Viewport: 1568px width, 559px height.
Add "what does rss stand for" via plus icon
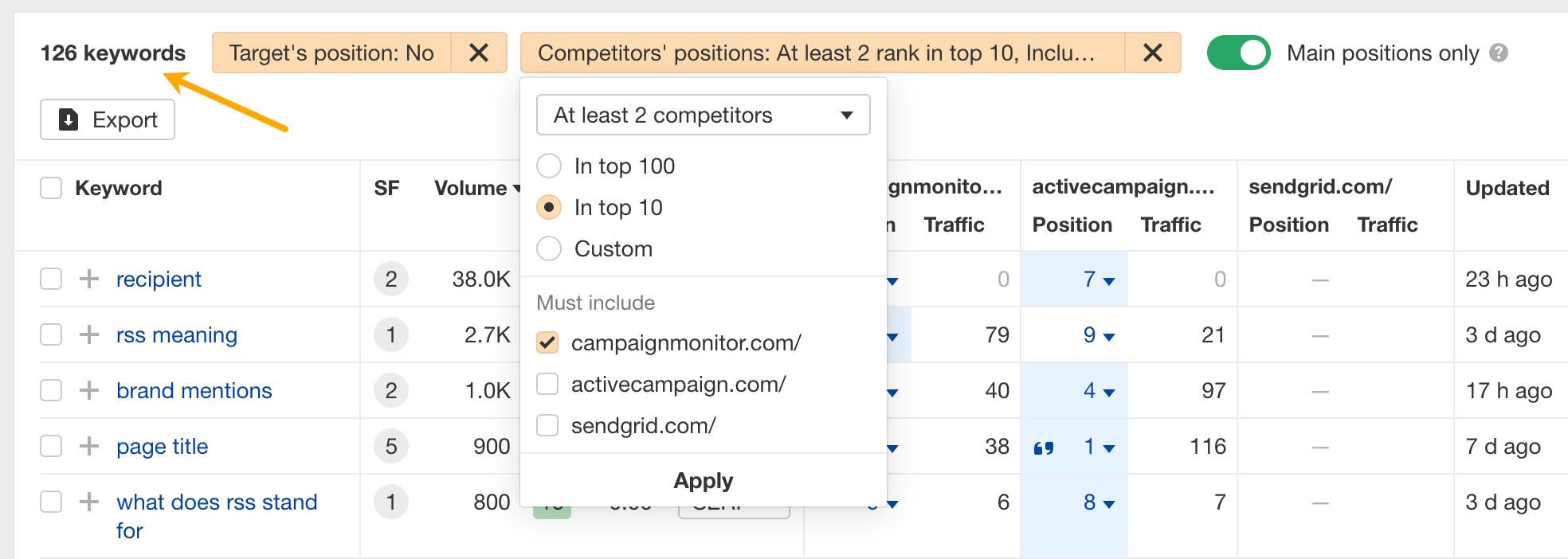click(88, 502)
